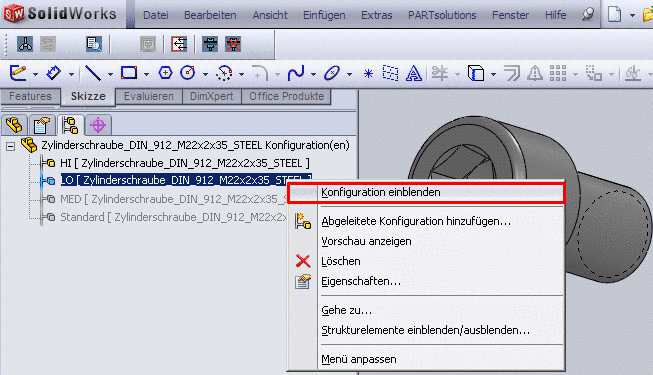Image resolution: width=653 pixels, height=375 pixels.
Task: Open the ConfigurationManager tab icon
Action: click(70, 125)
